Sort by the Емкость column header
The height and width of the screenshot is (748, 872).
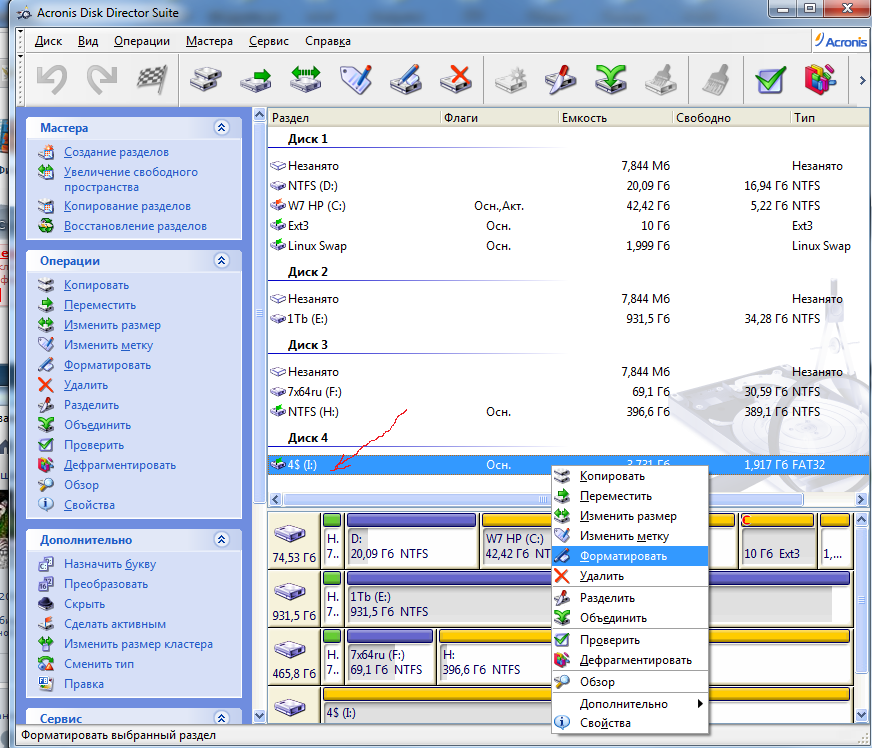click(615, 118)
